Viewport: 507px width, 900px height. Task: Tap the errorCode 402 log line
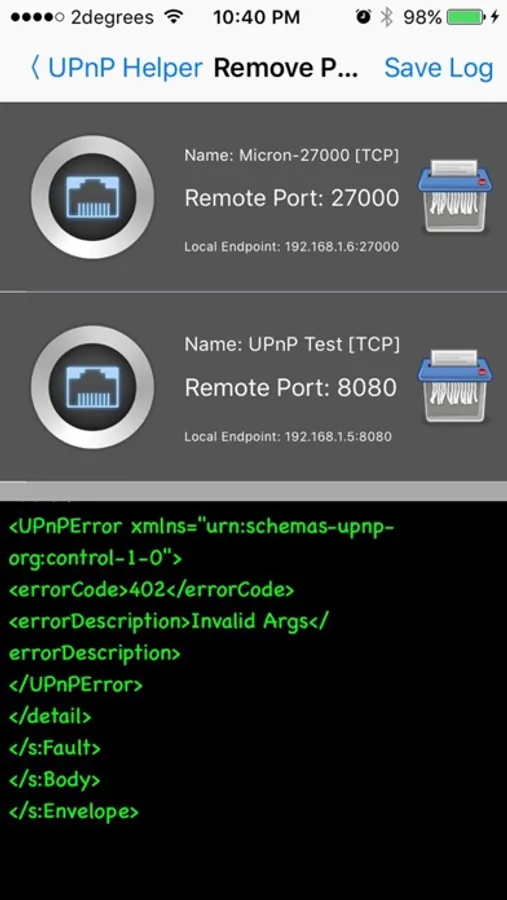[152, 589]
